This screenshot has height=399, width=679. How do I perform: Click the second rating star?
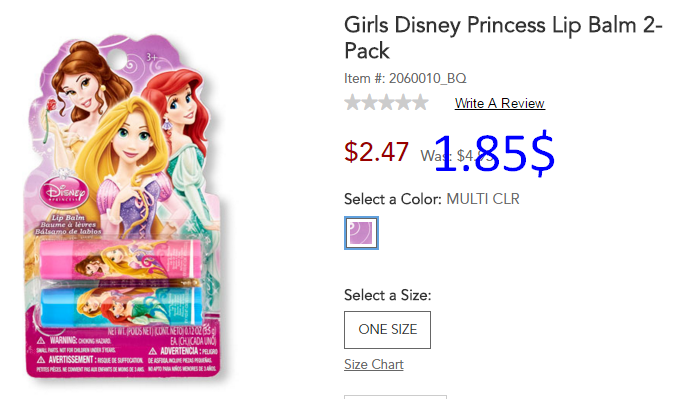click(x=369, y=103)
